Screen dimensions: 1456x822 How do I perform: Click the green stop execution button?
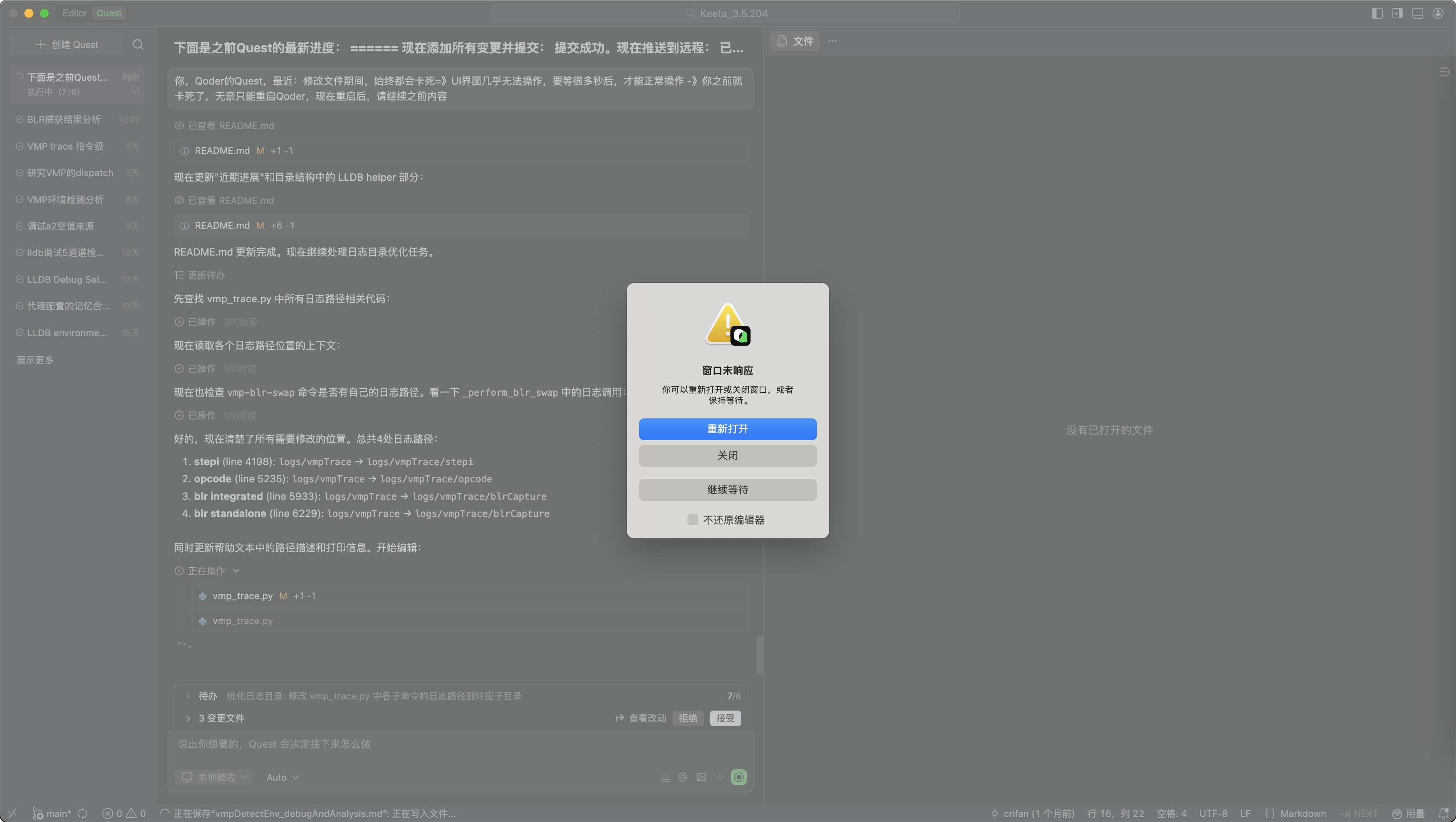tap(739, 777)
